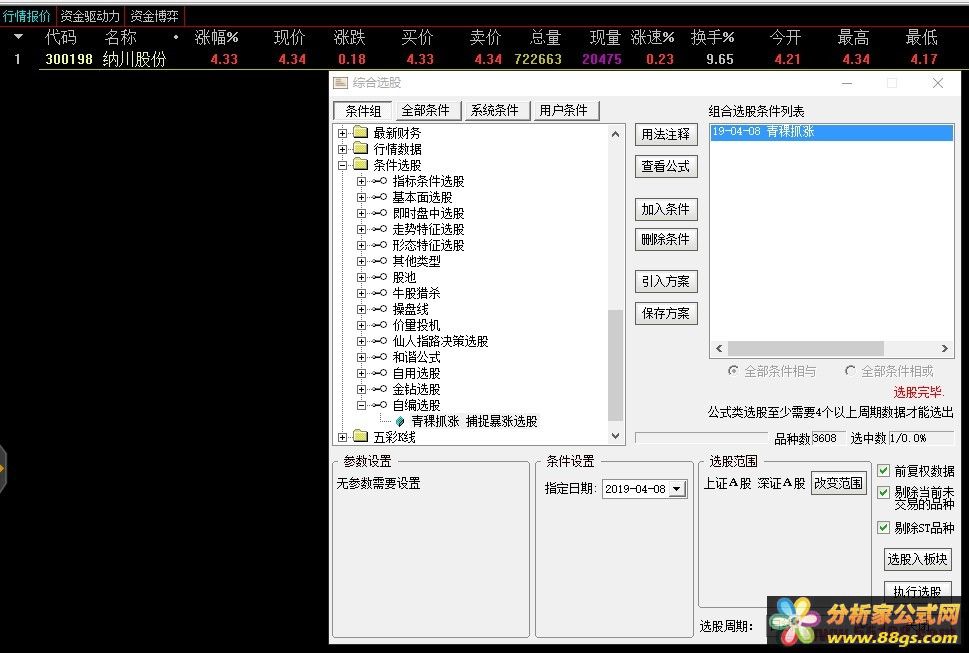Click the tree scrollbar up arrow
The image size is (969, 653).
coord(615,134)
